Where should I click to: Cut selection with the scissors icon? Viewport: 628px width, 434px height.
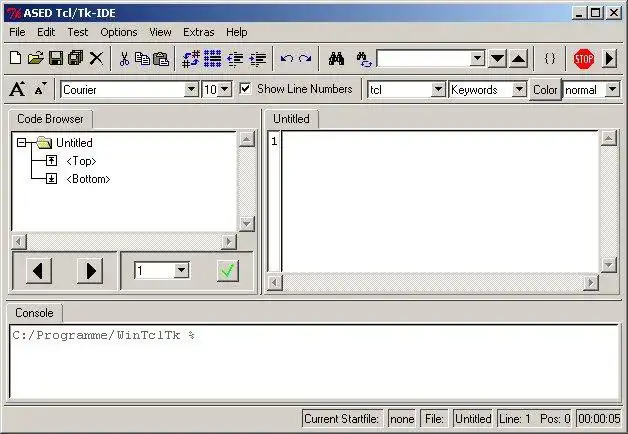[x=124, y=59]
